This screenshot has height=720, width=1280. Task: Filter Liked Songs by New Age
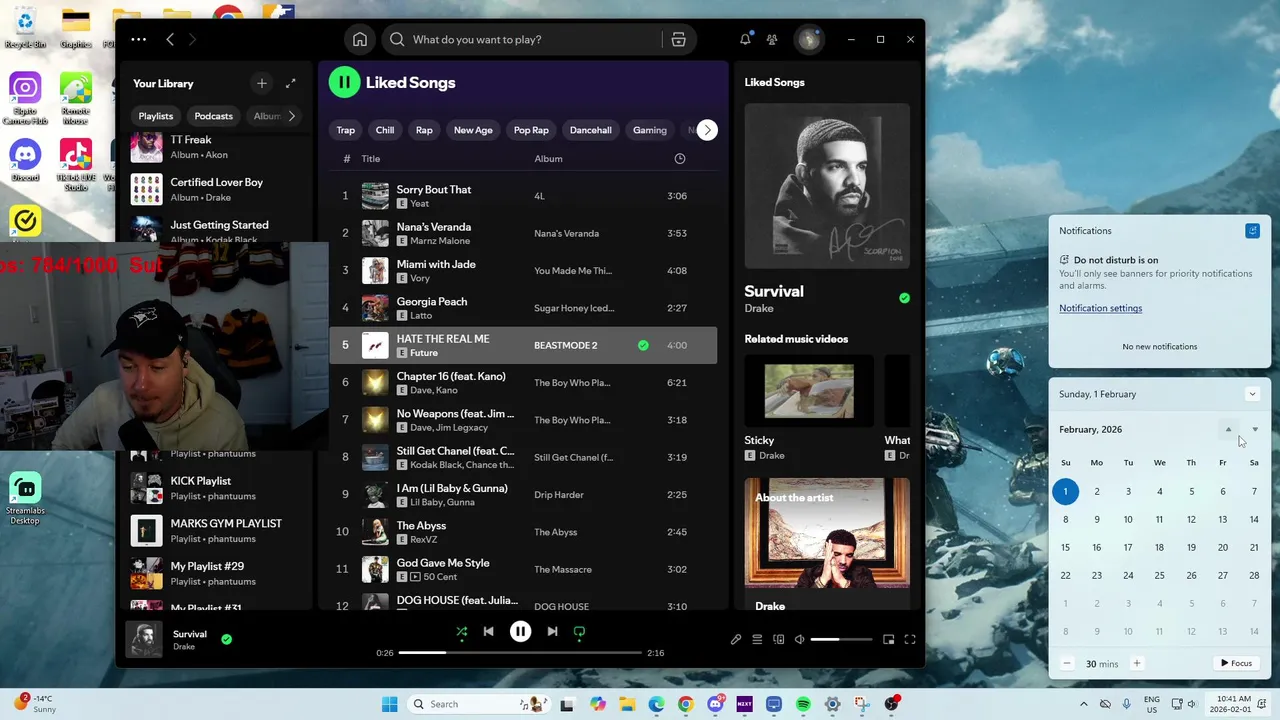(473, 130)
